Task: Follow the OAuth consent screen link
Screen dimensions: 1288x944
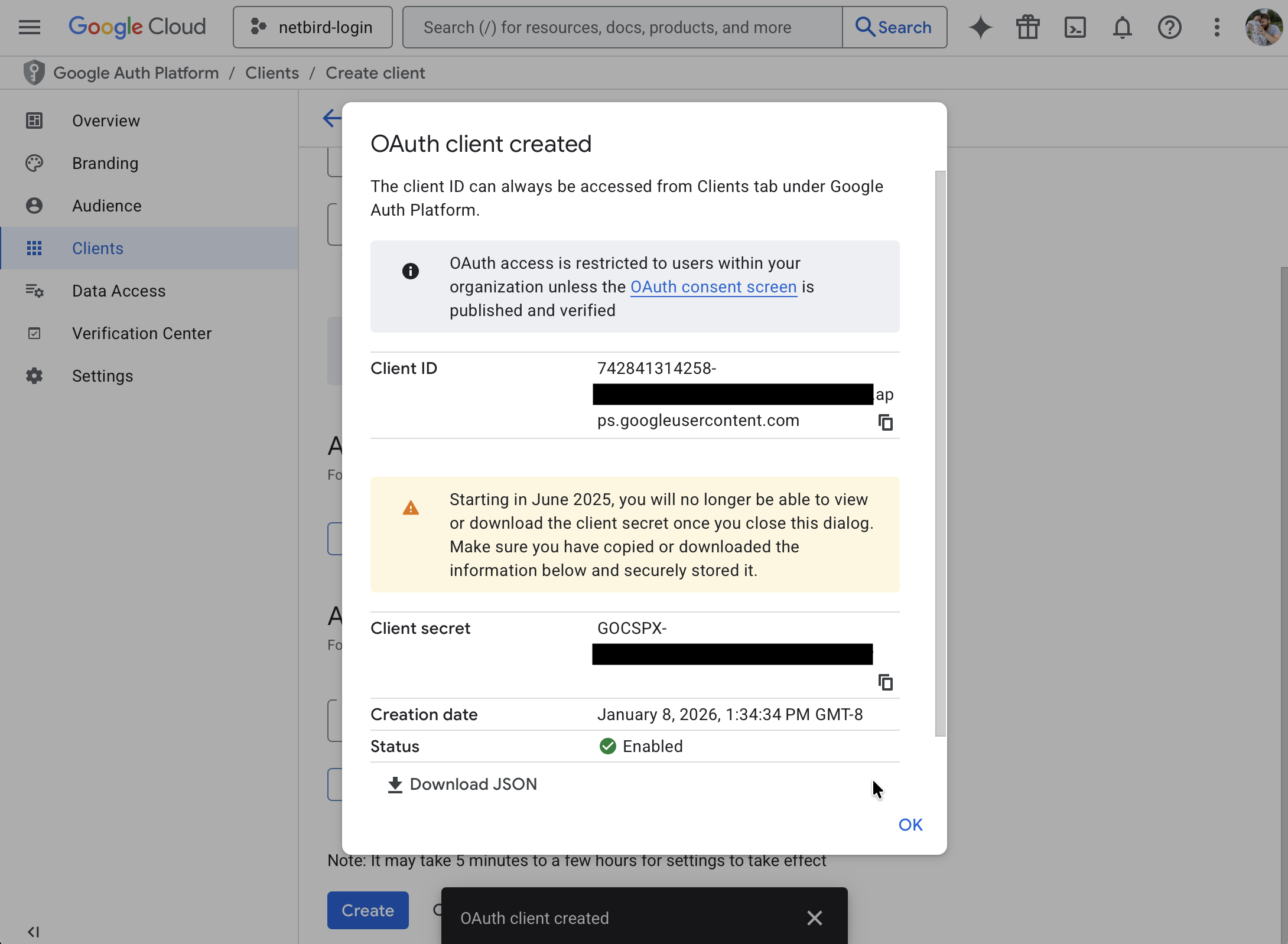Action: tap(713, 287)
